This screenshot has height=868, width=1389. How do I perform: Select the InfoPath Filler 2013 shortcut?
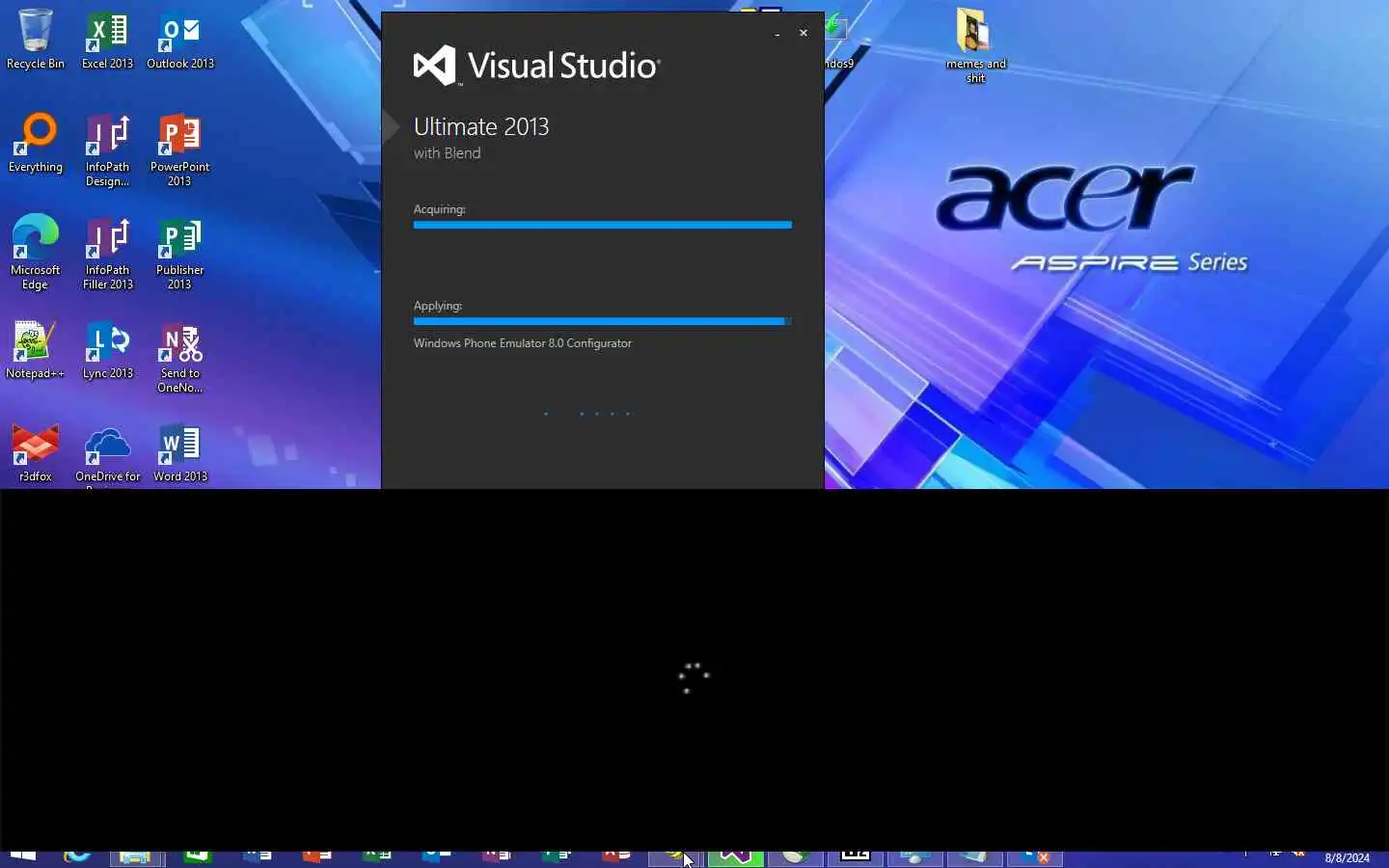pyautogui.click(x=107, y=253)
